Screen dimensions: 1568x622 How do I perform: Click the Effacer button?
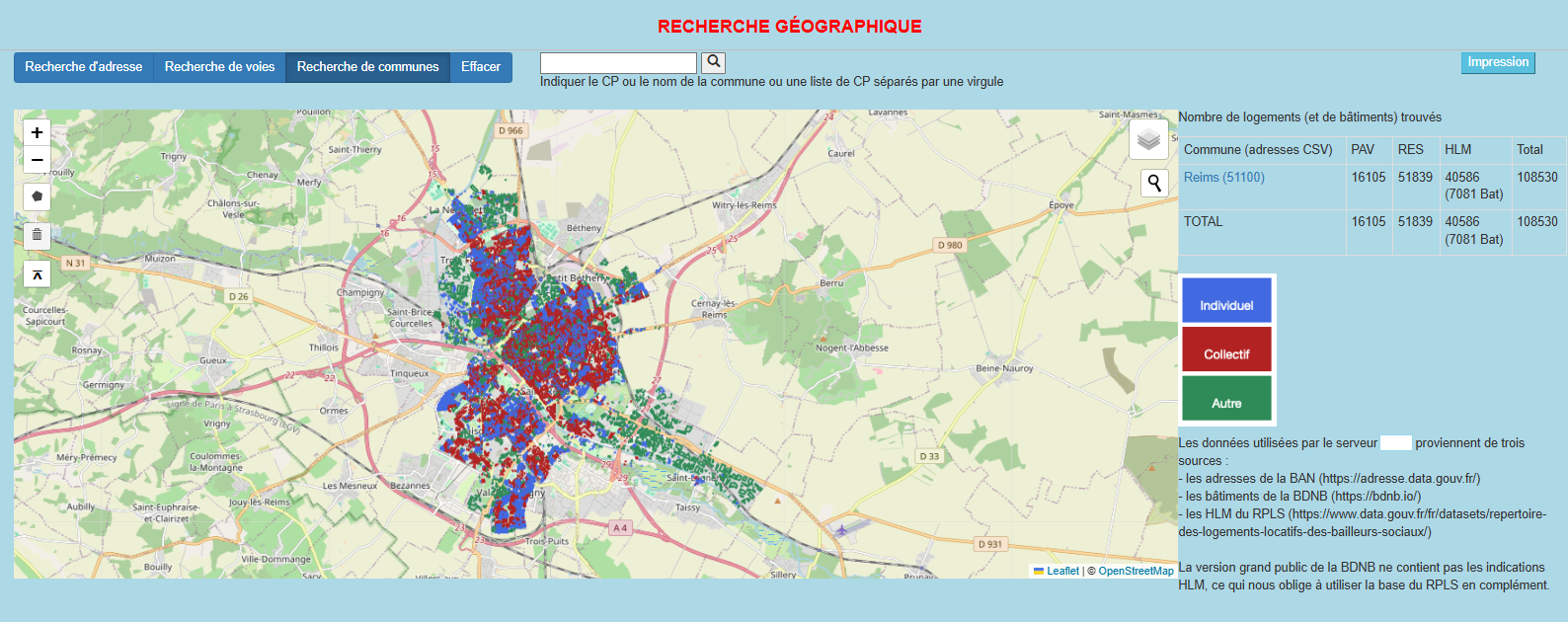coord(481,67)
